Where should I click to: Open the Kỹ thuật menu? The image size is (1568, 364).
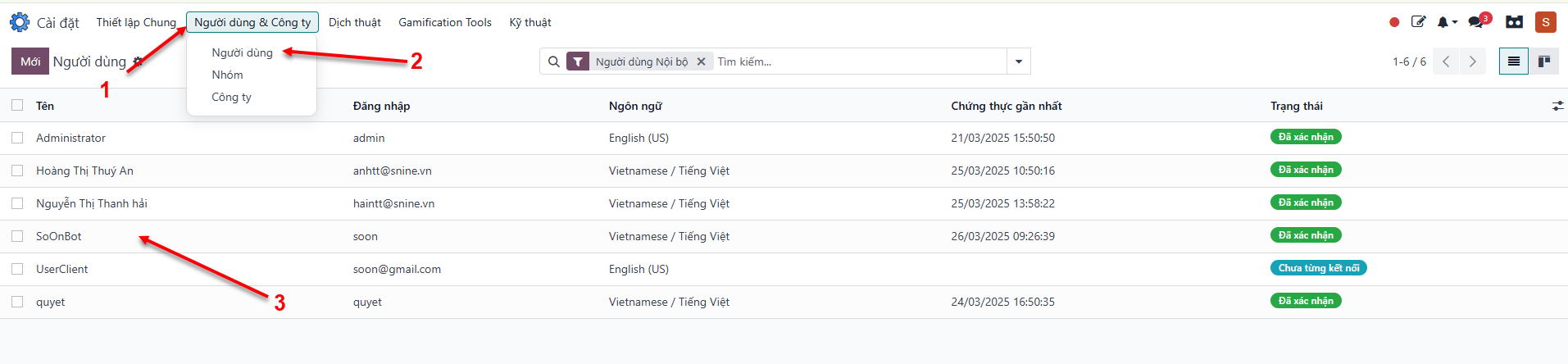point(529,22)
